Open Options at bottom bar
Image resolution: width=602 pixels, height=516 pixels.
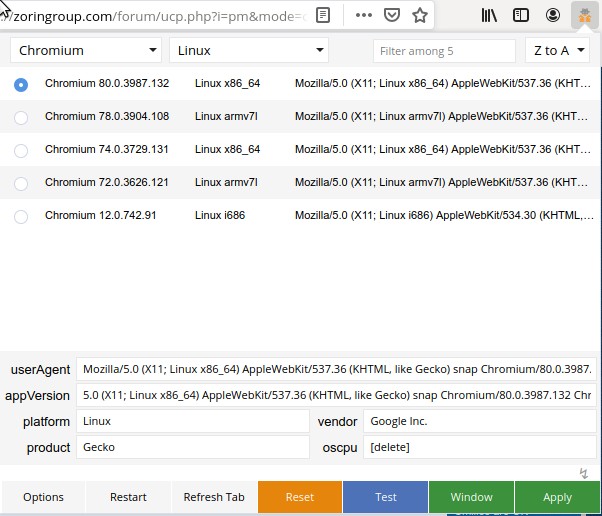point(43,497)
